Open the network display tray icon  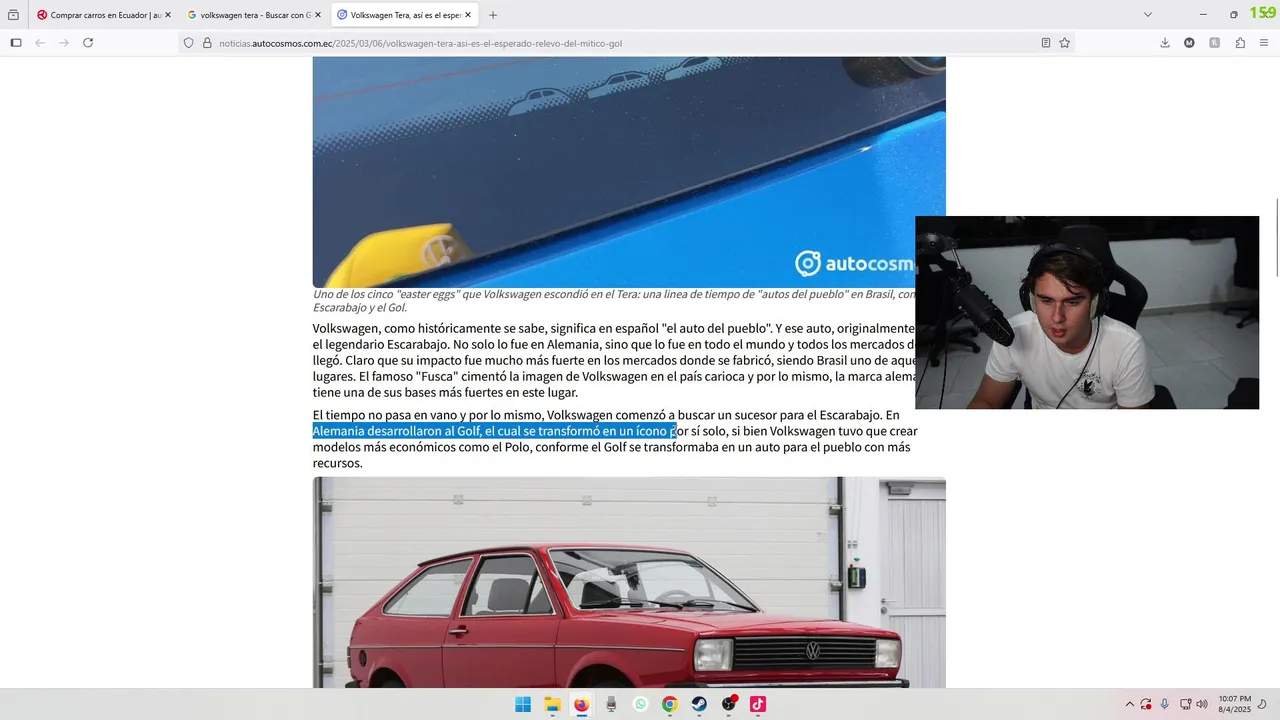pos(1185,704)
